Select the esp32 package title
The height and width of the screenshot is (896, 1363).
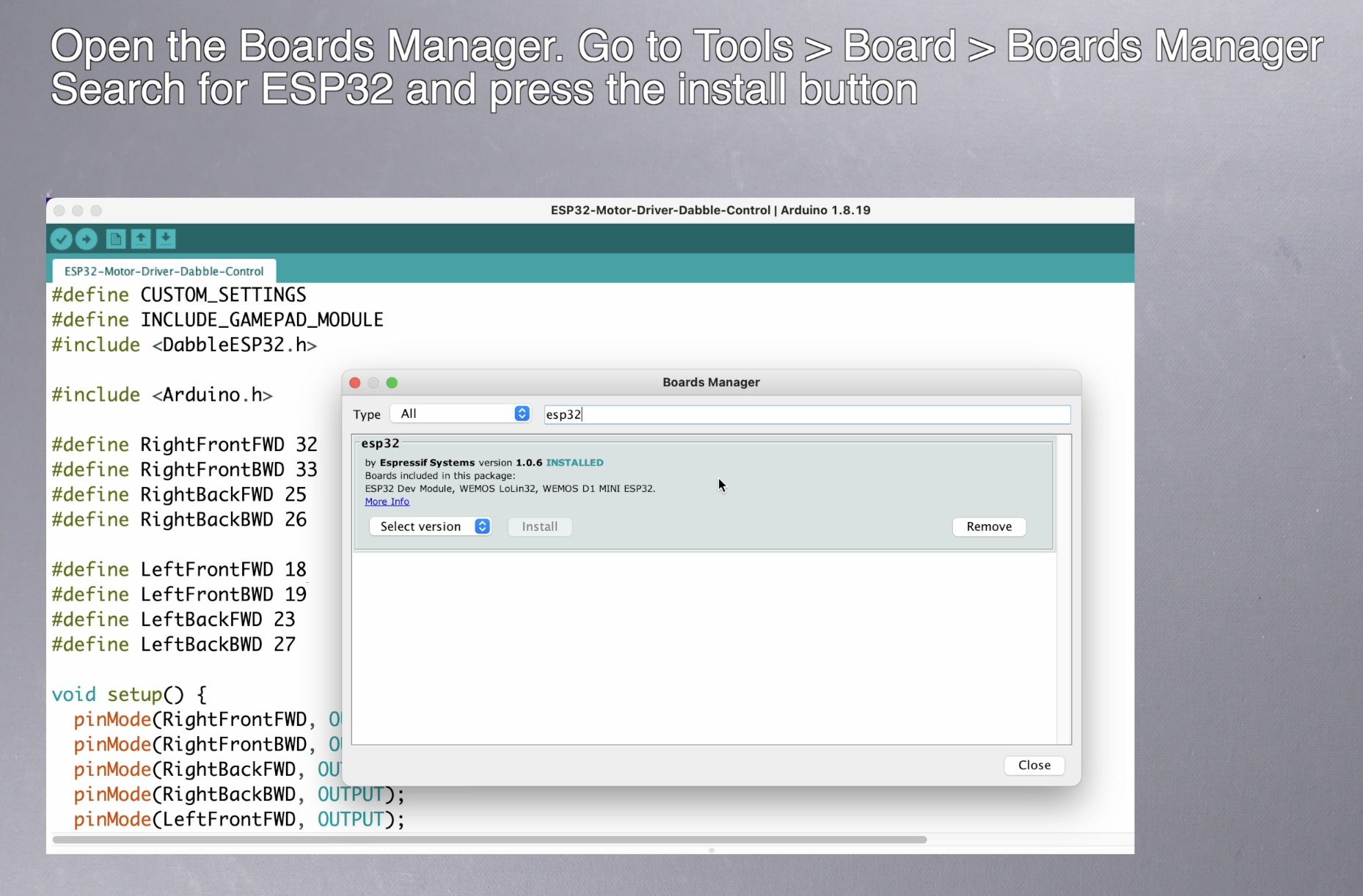[x=380, y=444]
